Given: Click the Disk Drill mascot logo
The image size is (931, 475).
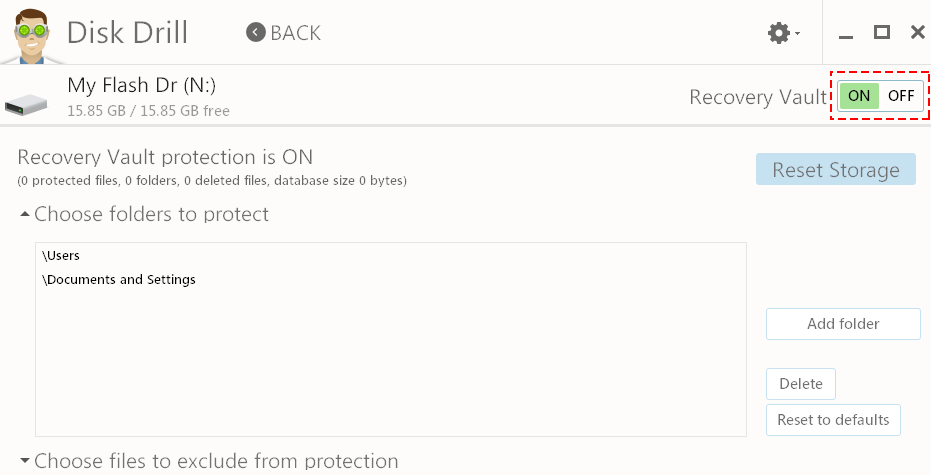Looking at the screenshot, I should click(x=30, y=33).
